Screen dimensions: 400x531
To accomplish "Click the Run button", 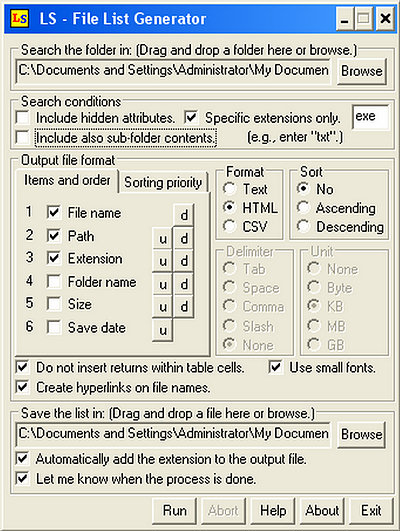I will (174, 510).
